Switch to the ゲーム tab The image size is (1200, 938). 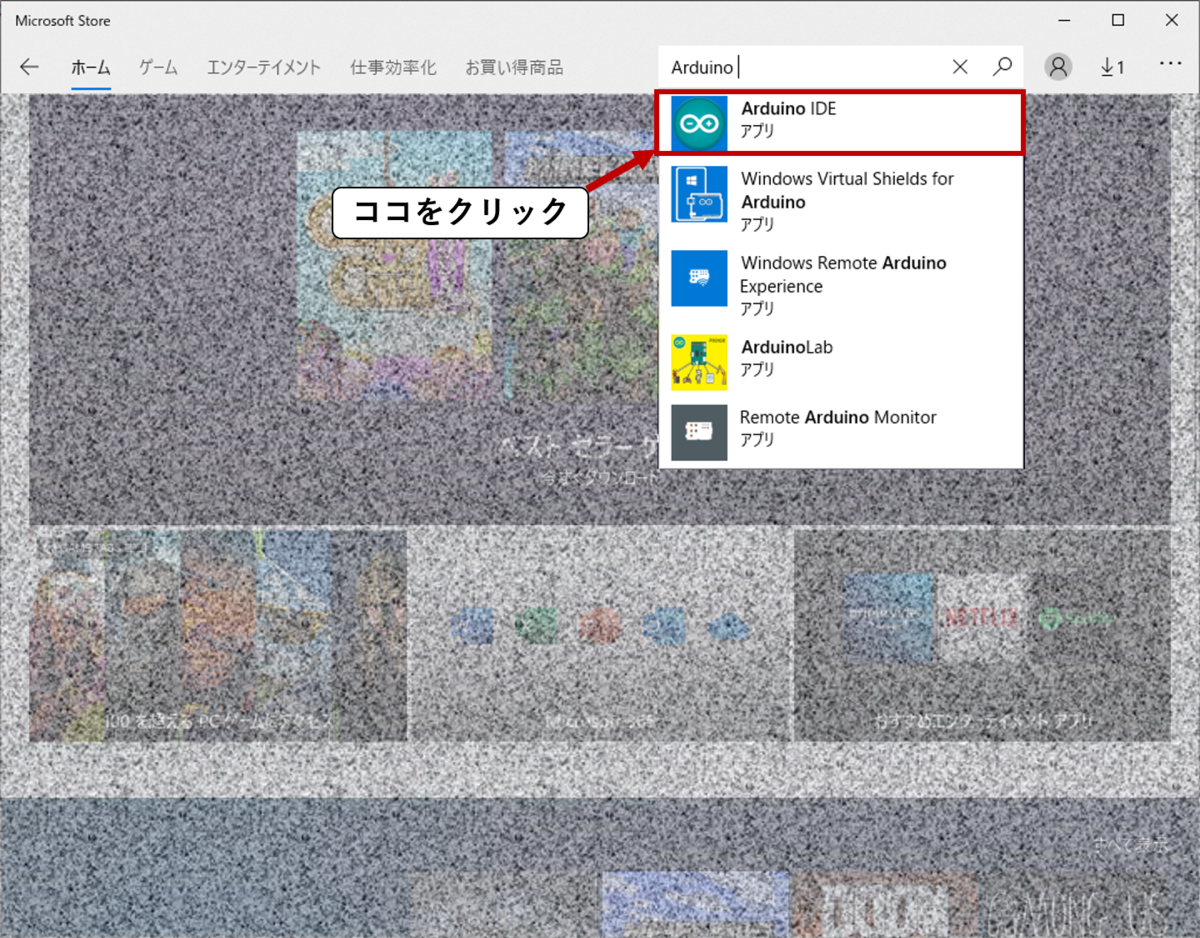pos(158,68)
